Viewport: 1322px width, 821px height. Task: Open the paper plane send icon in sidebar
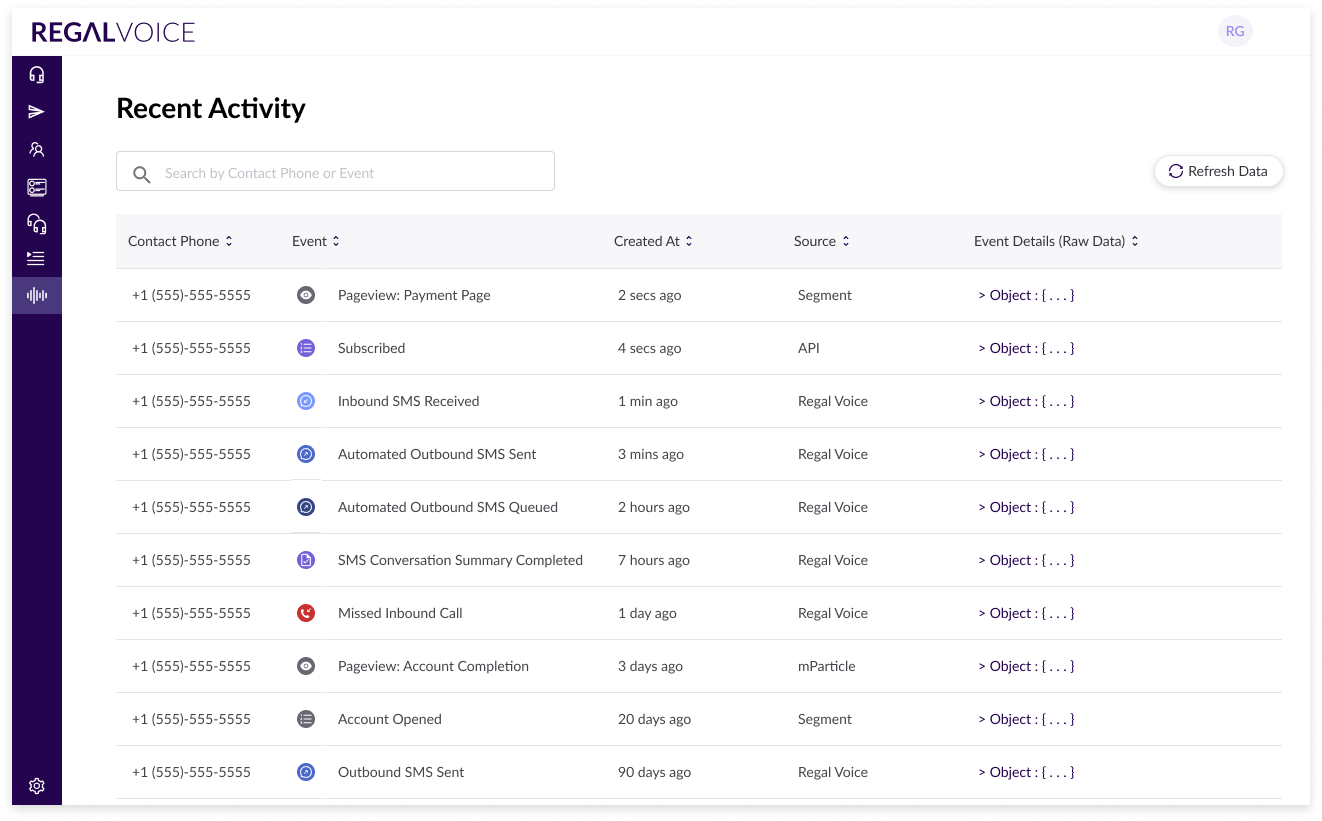pyautogui.click(x=37, y=112)
